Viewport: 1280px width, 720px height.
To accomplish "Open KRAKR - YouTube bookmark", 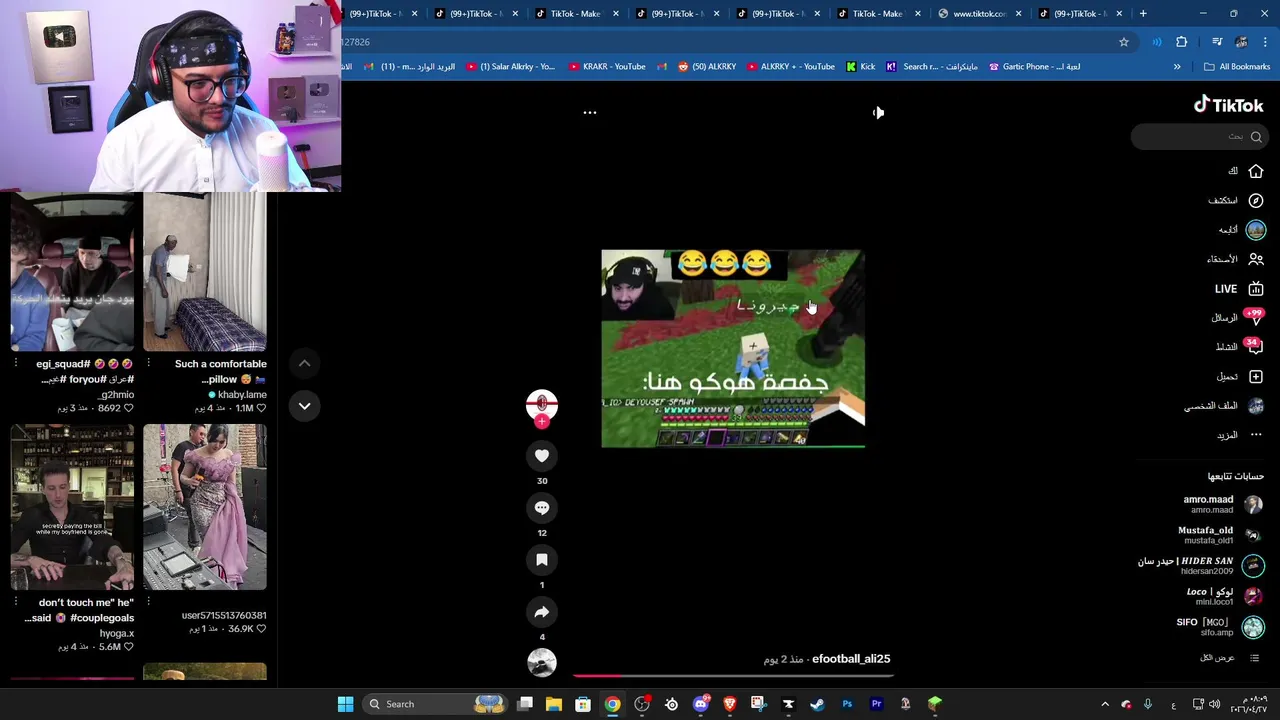I will coord(607,67).
